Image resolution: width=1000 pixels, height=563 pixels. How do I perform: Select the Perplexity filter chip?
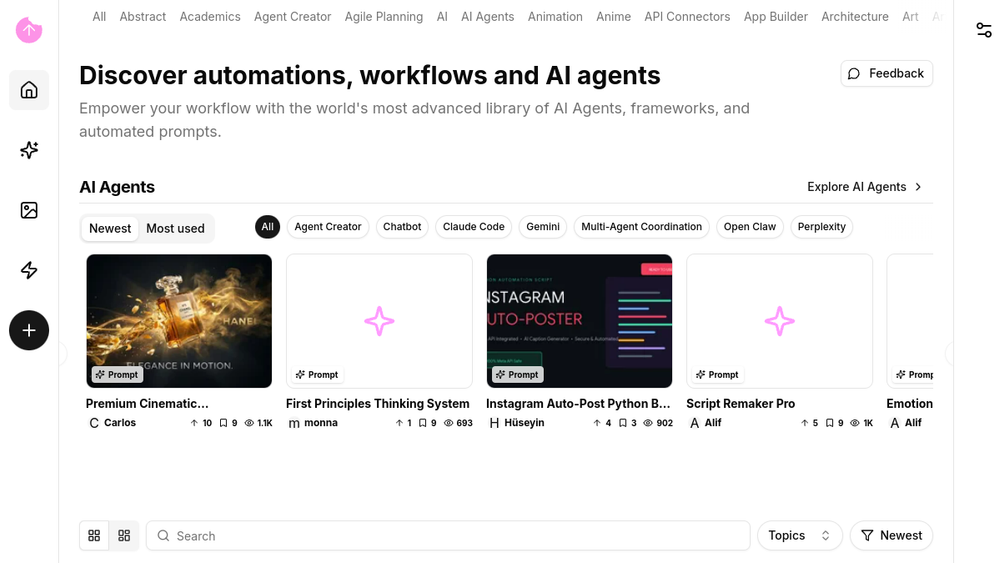tap(821, 226)
